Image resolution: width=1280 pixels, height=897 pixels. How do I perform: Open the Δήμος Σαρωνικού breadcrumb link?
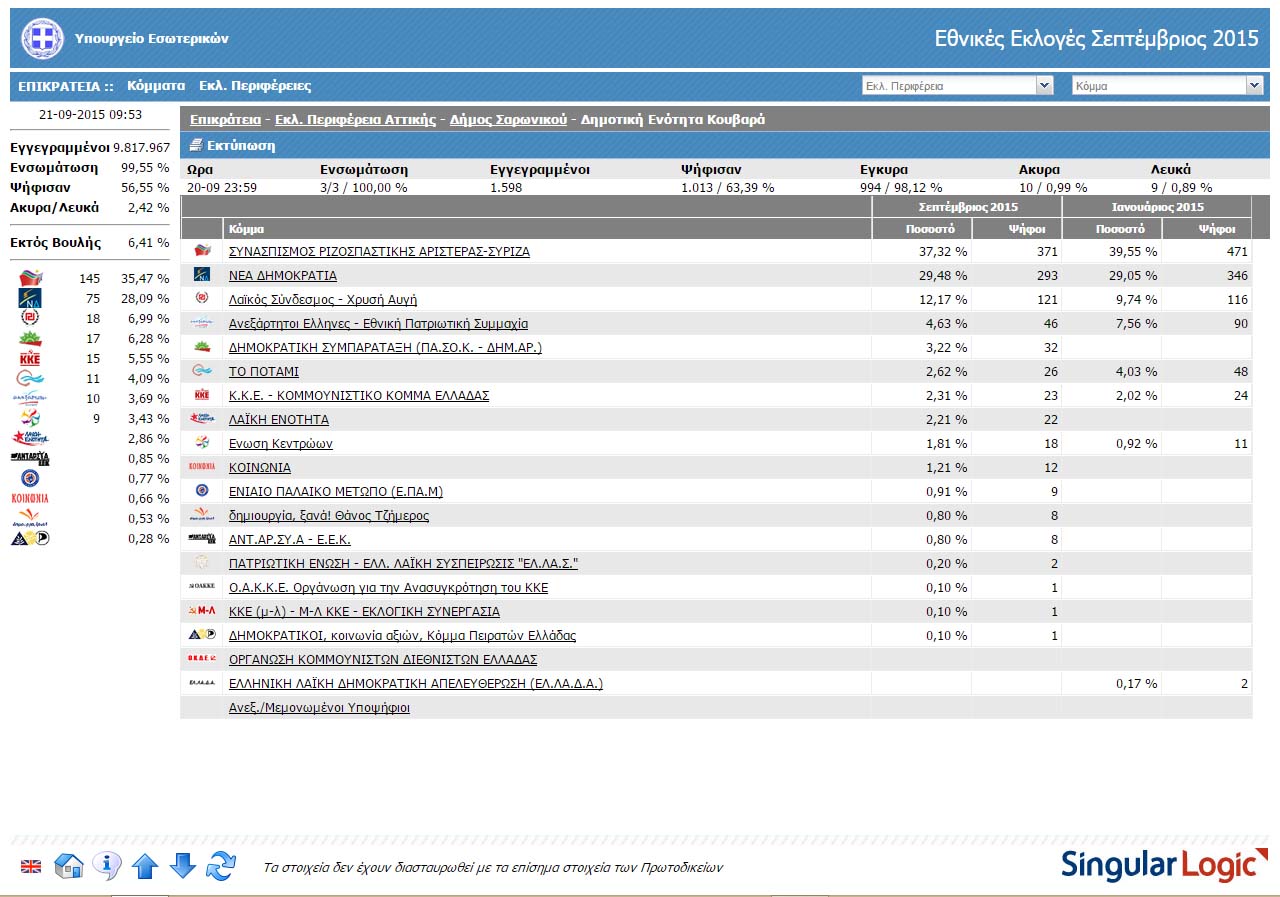[x=508, y=119]
